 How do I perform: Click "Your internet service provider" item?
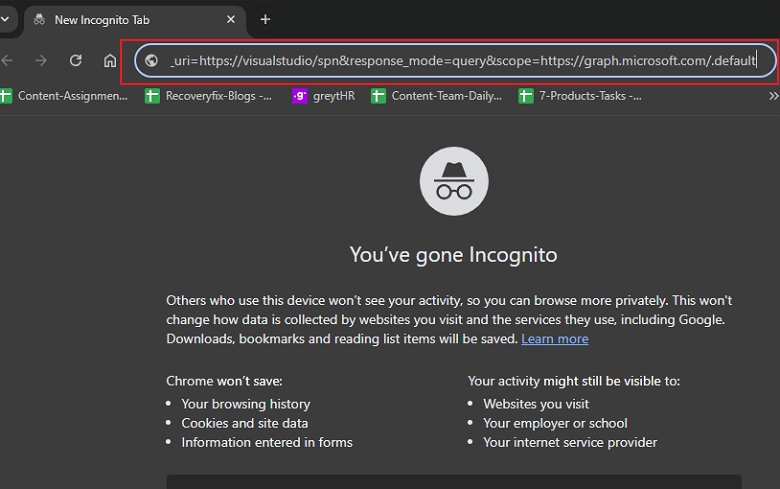(570, 442)
